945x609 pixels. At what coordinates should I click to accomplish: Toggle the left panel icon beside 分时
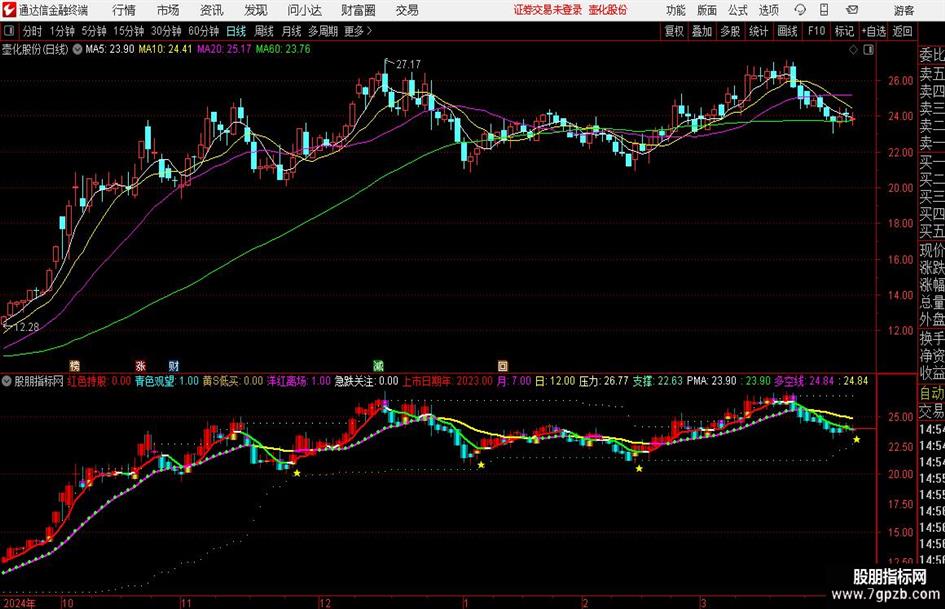9,31
